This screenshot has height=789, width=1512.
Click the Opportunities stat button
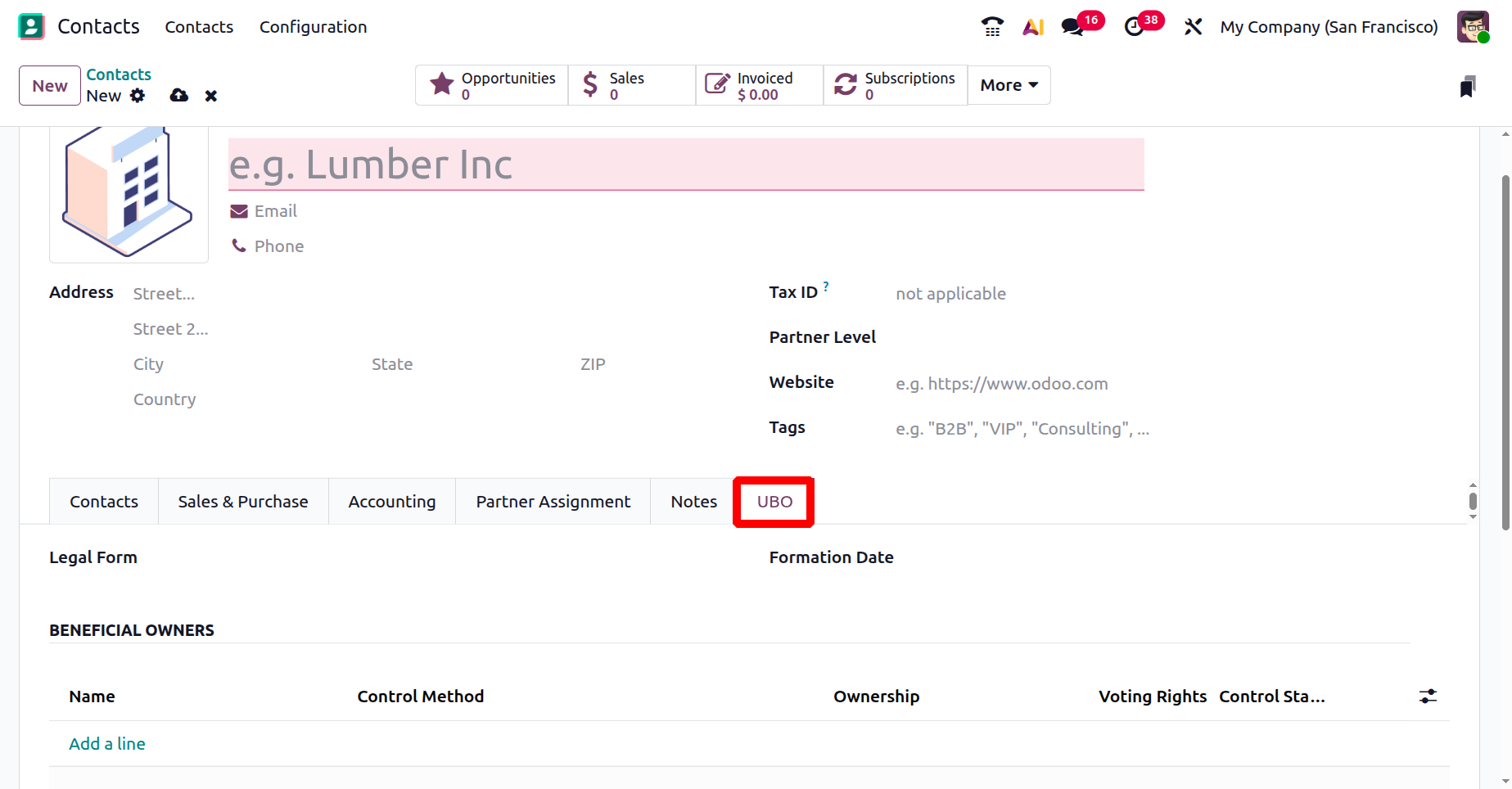[492, 85]
